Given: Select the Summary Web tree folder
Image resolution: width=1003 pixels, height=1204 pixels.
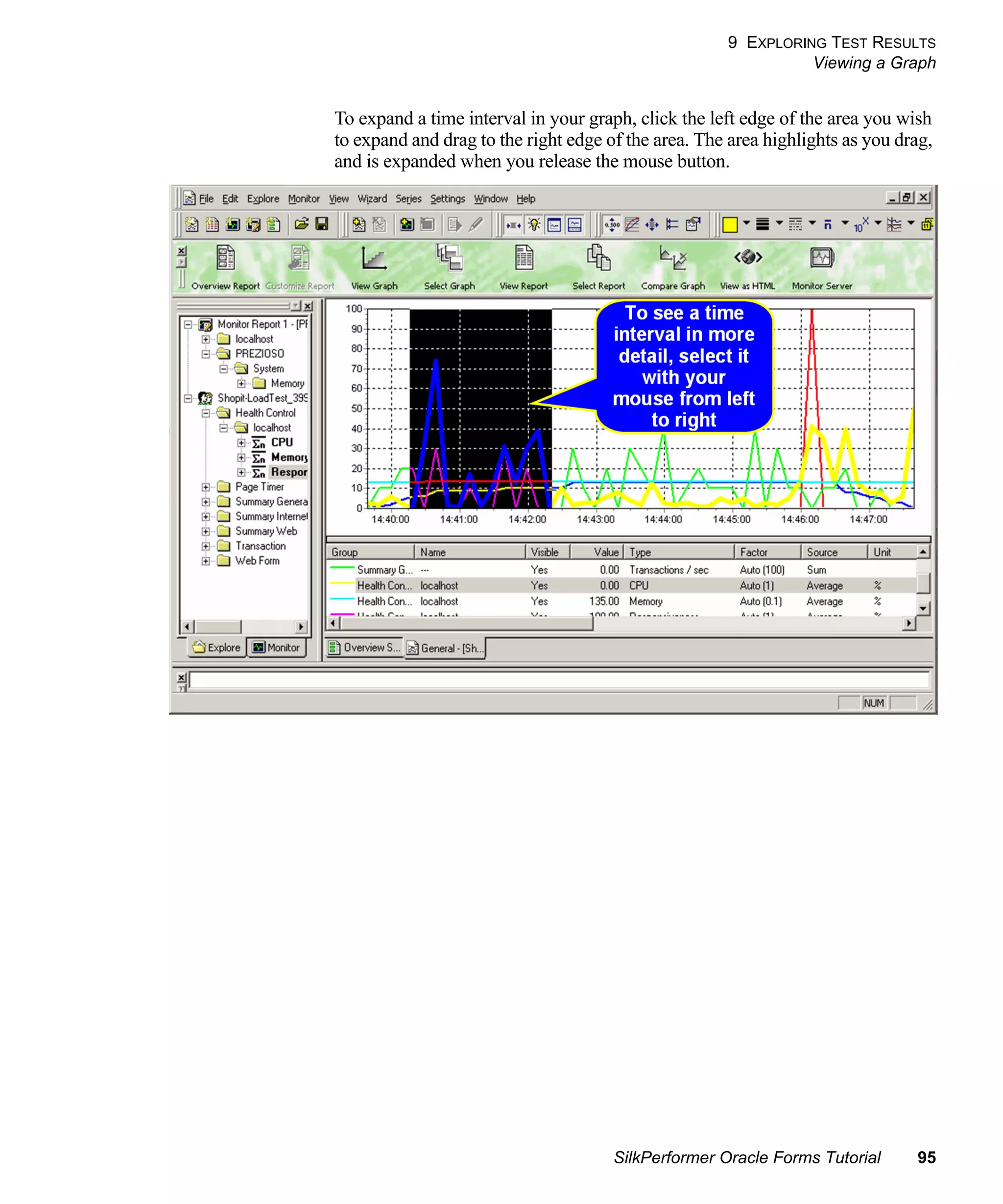Looking at the screenshot, I should pos(266,531).
